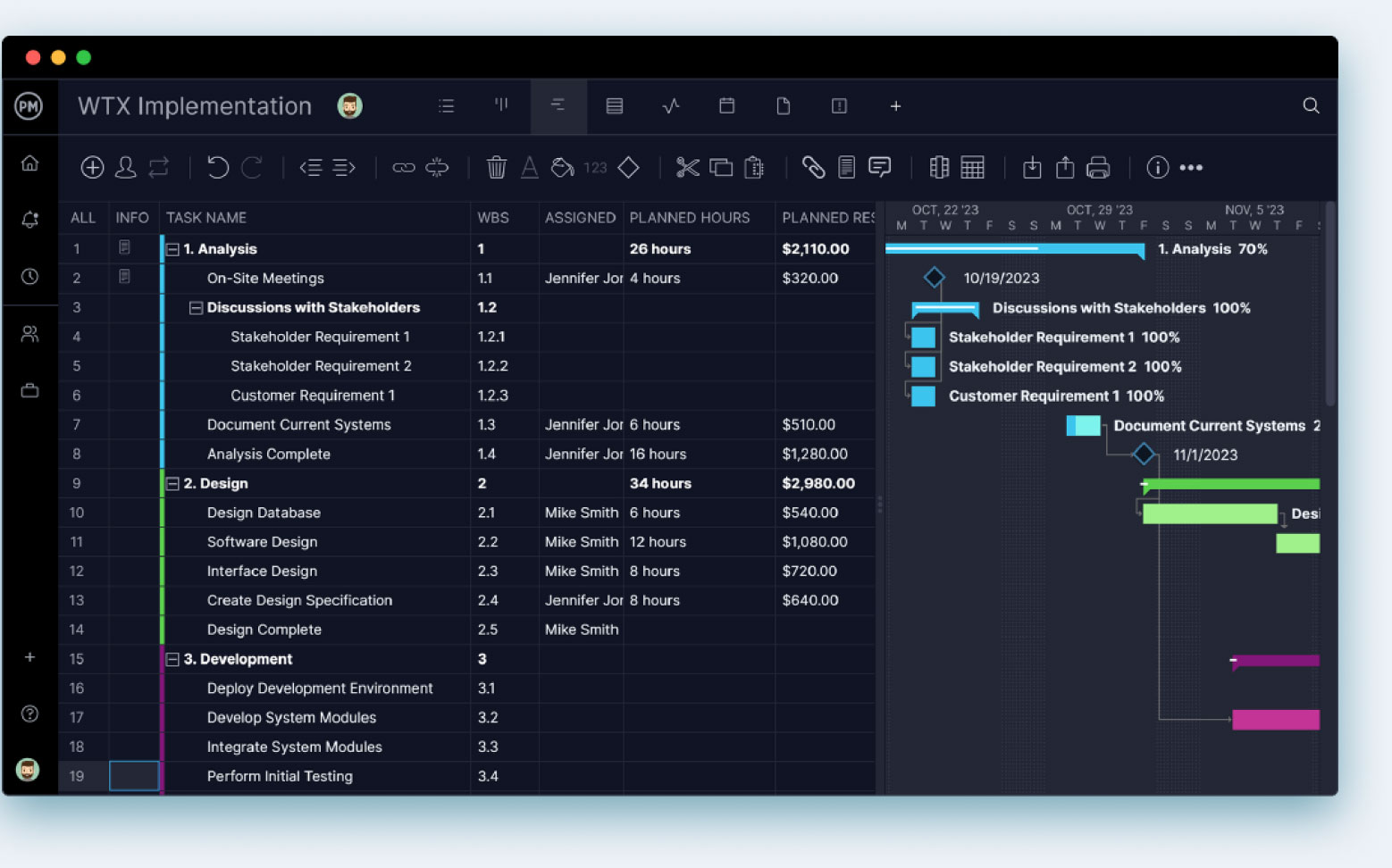Open the more options ellipsis menu
The height and width of the screenshot is (868, 1392).
pyautogui.click(x=1192, y=167)
